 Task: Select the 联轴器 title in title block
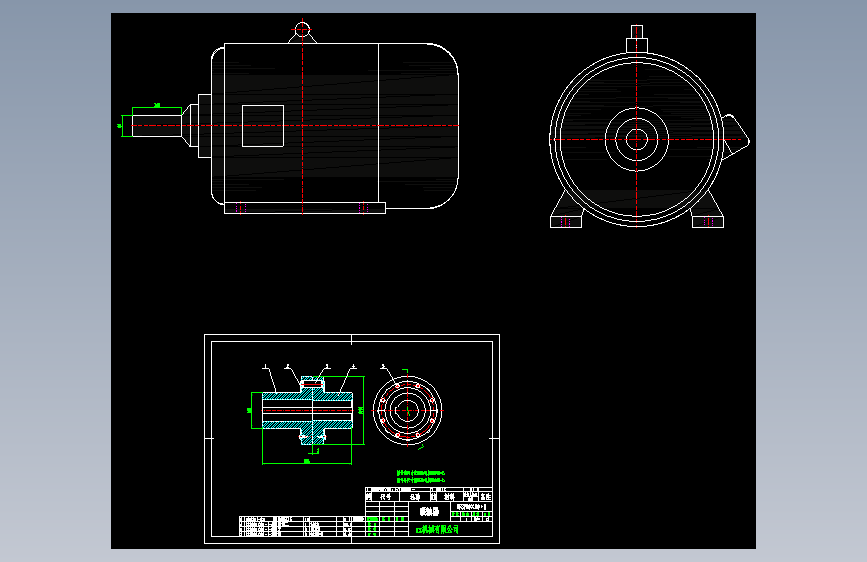tap(429, 511)
